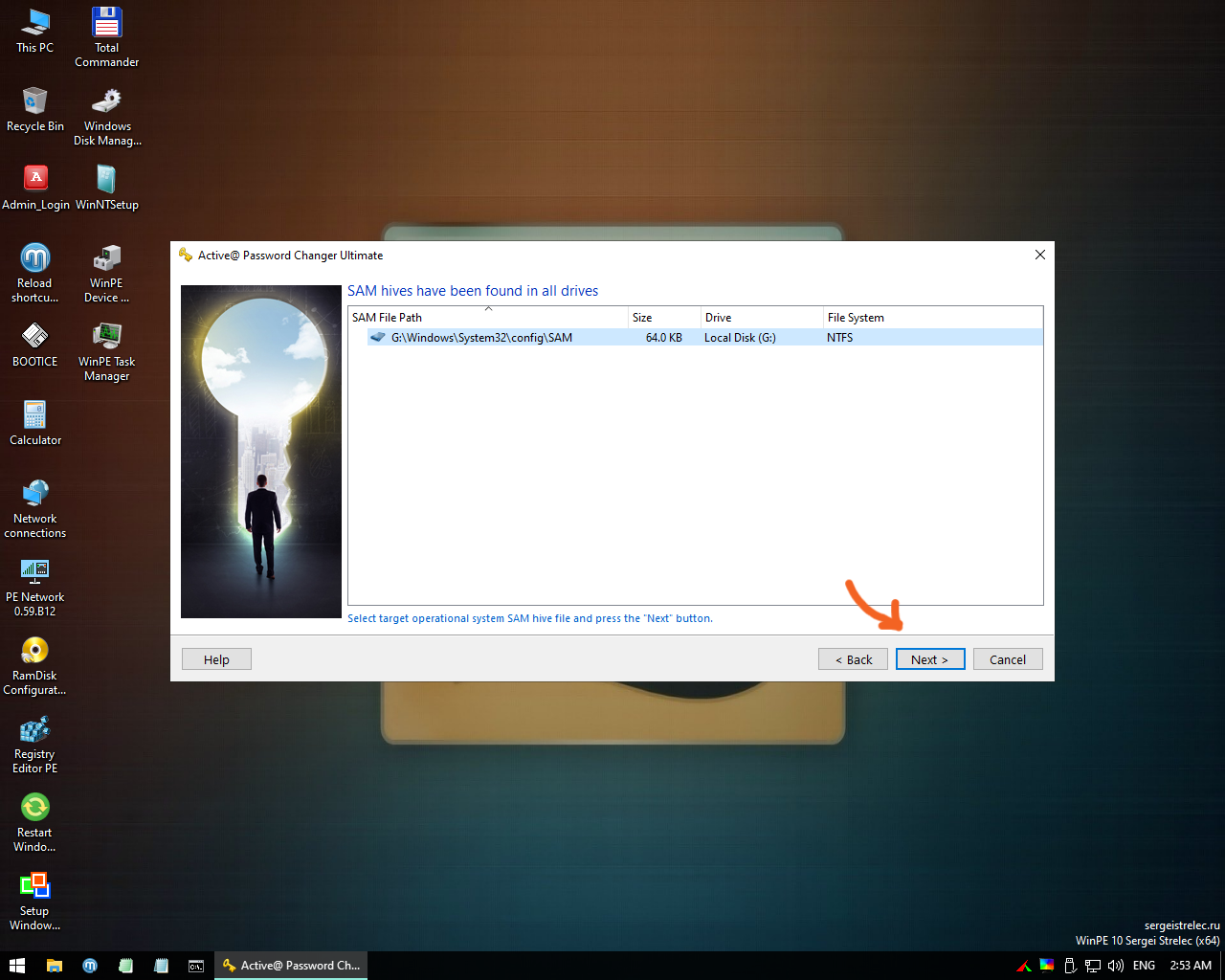Click the volume tray icon
Screen dimensions: 1225x980
1115,966
